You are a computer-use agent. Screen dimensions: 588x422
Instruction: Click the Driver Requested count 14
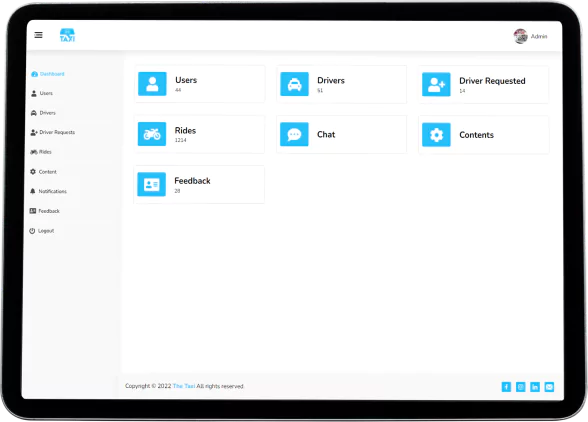[462, 91]
